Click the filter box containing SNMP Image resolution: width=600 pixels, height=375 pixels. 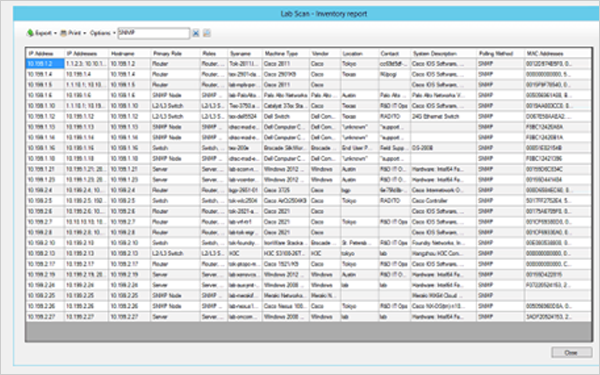(153, 33)
